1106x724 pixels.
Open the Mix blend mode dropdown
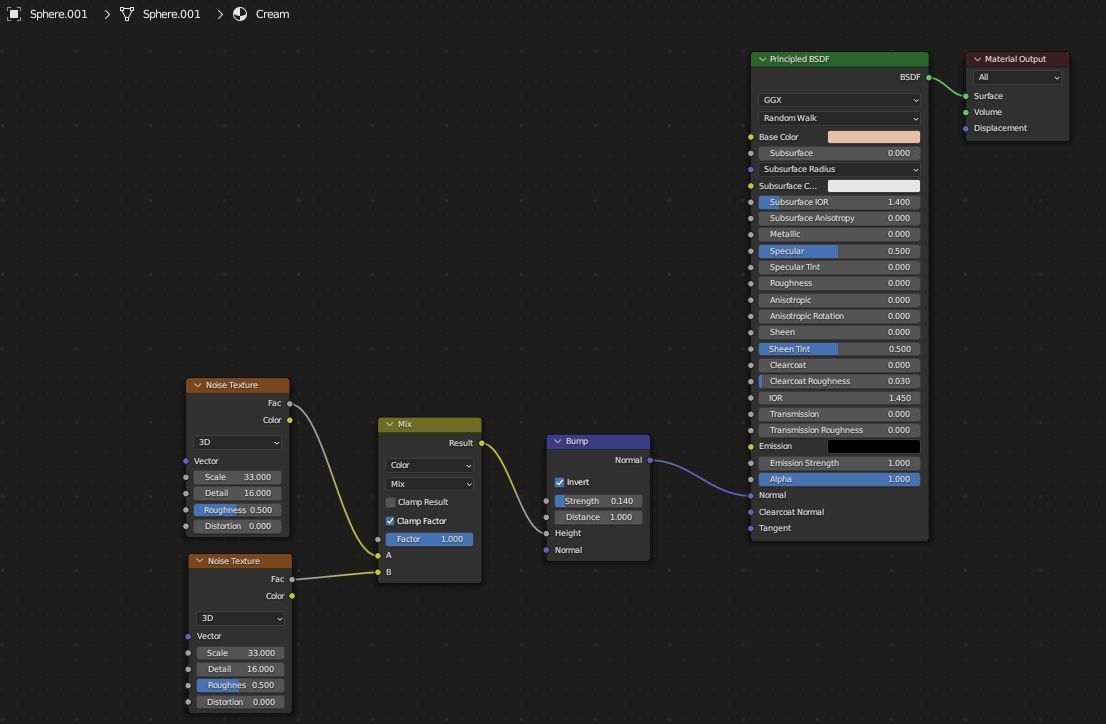429,484
